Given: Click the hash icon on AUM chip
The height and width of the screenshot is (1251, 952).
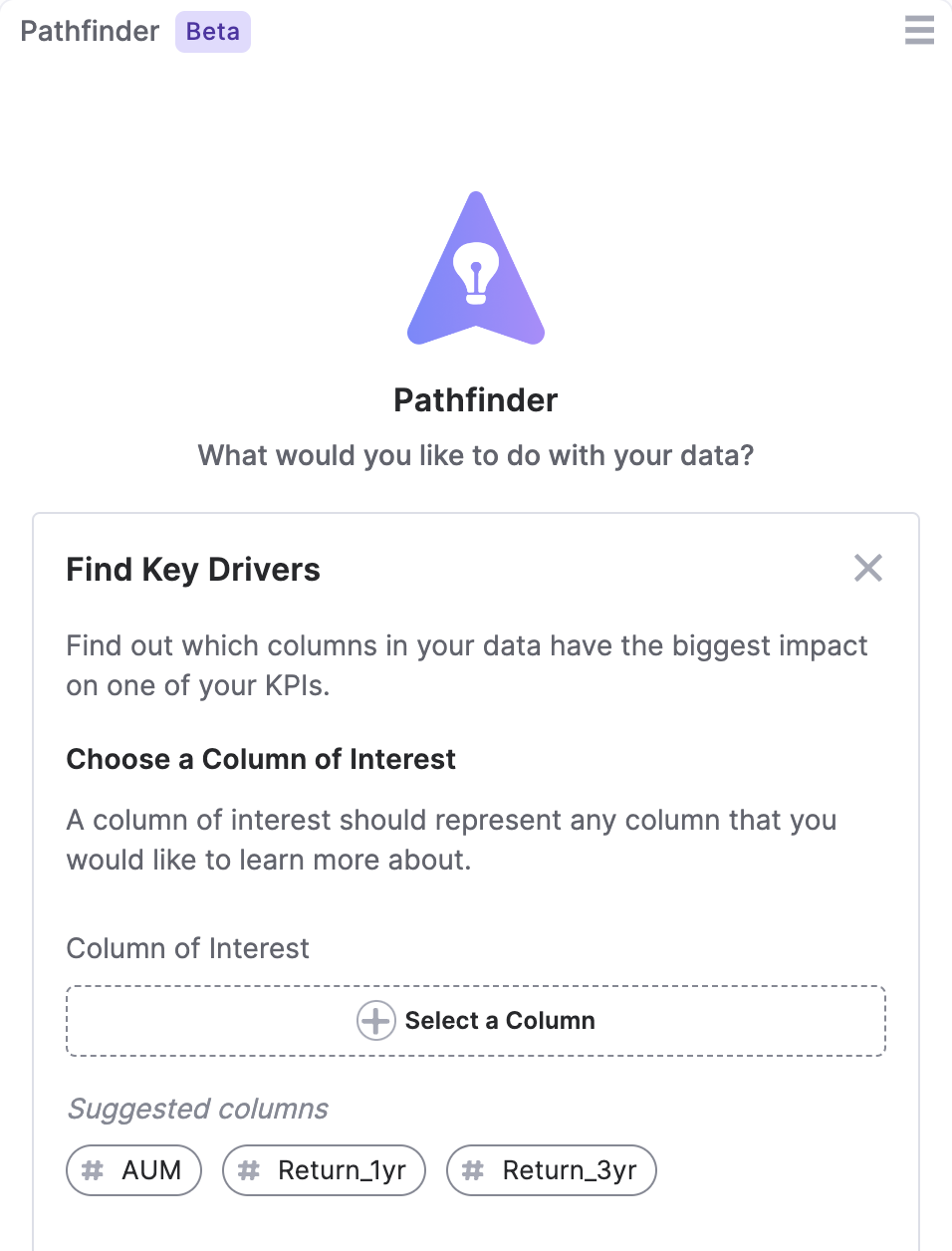Looking at the screenshot, I should pos(93,1170).
